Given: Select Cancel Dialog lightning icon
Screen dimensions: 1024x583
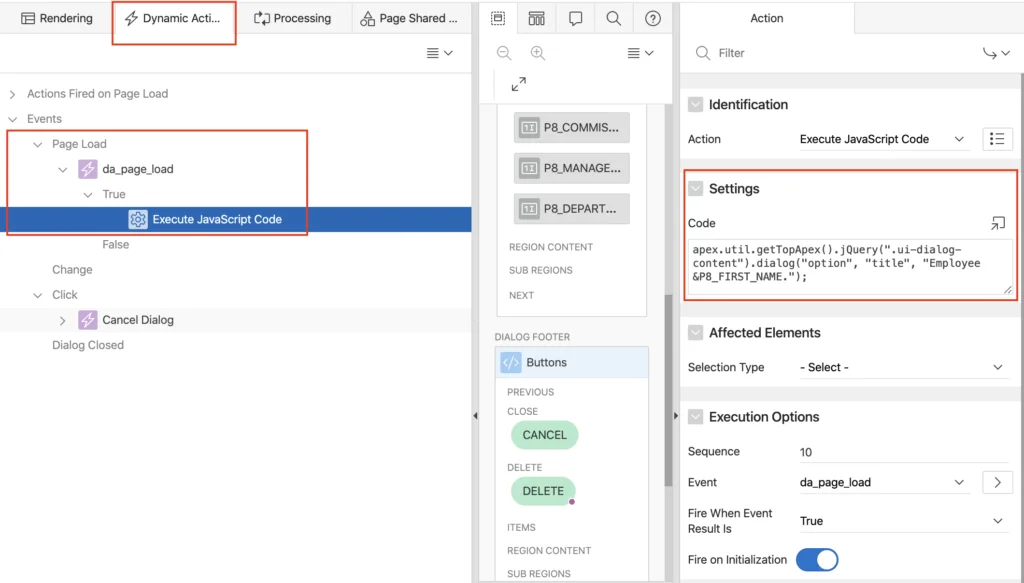Looking at the screenshot, I should coord(88,320).
